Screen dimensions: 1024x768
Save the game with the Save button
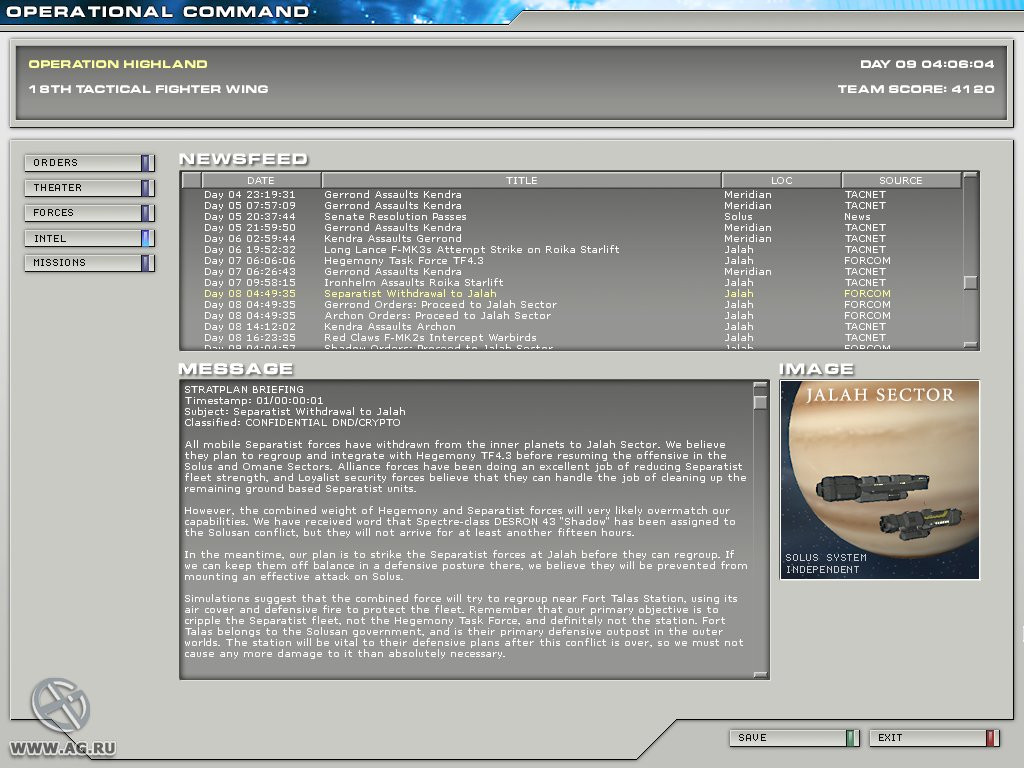pyautogui.click(x=794, y=738)
